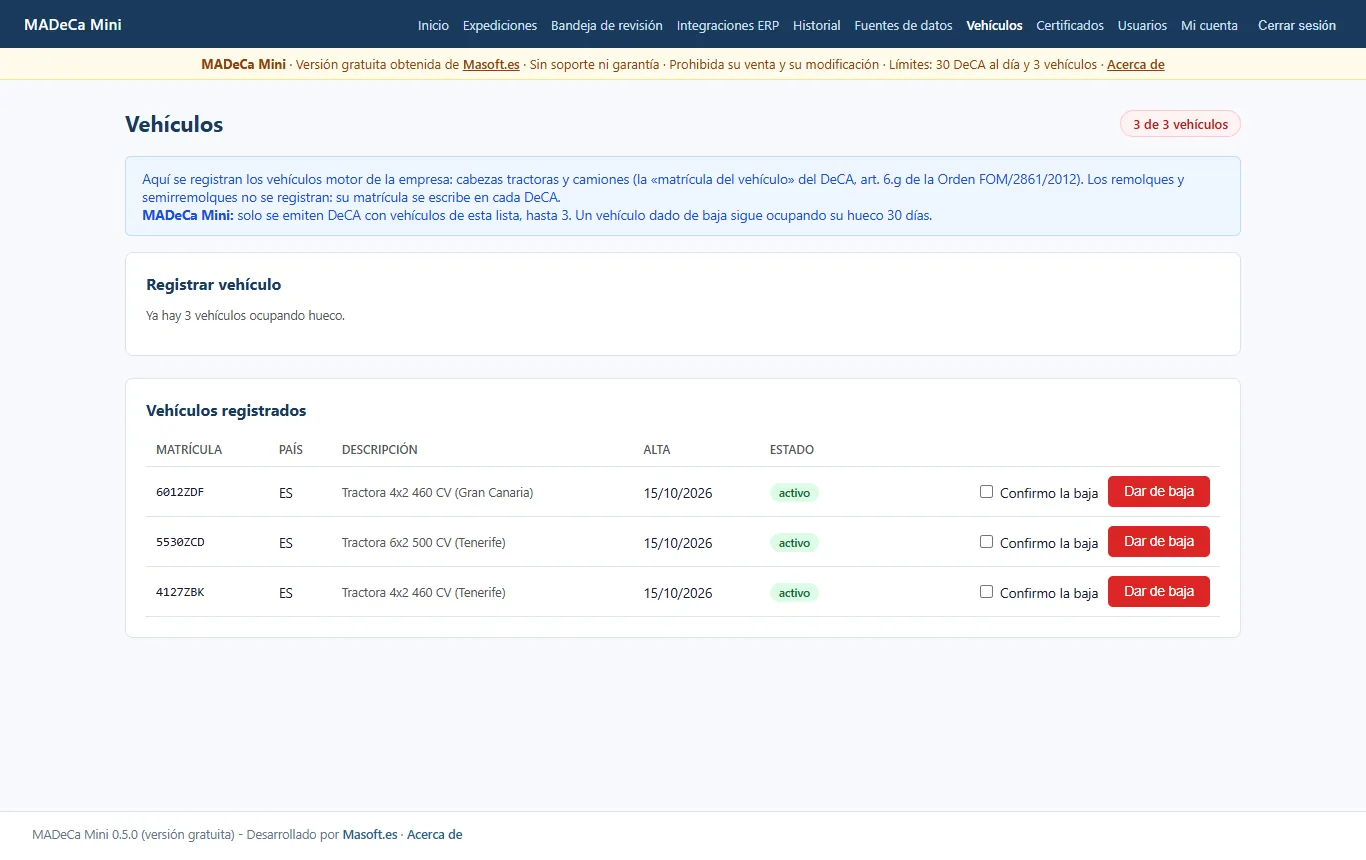Click the DESCRIPCIÓN column header
The height and width of the screenshot is (860, 1366).
pos(380,450)
